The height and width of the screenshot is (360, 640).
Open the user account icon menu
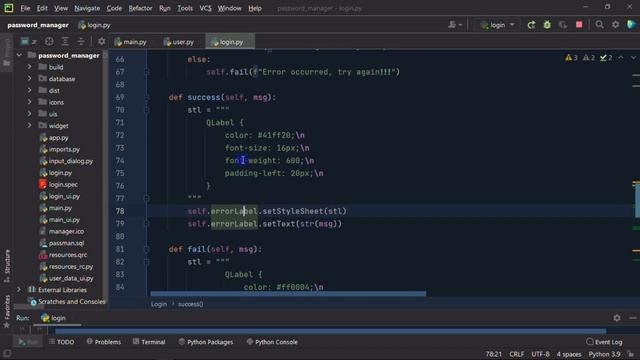pos(454,25)
